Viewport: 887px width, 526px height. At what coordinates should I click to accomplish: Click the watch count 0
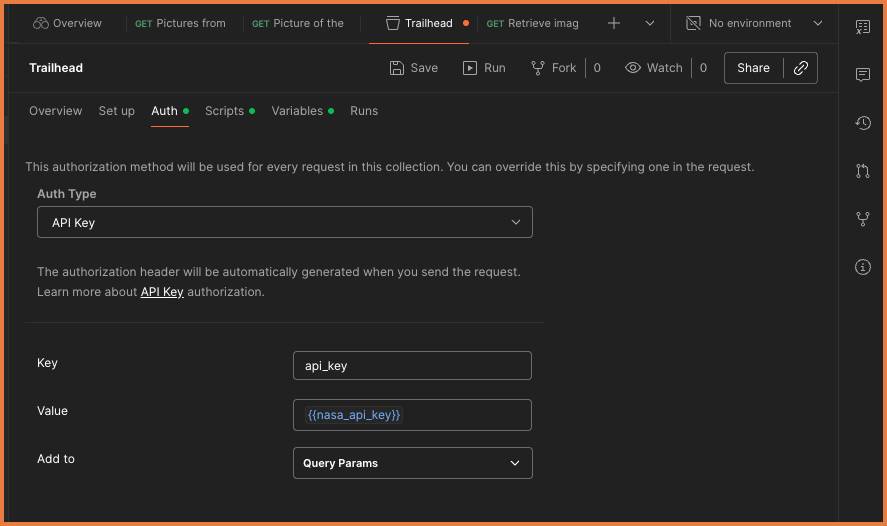[703, 68]
